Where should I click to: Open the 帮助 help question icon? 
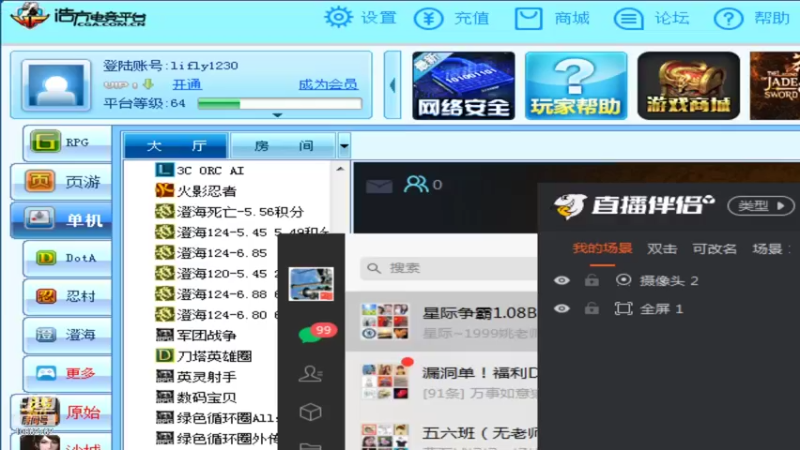tap(728, 19)
